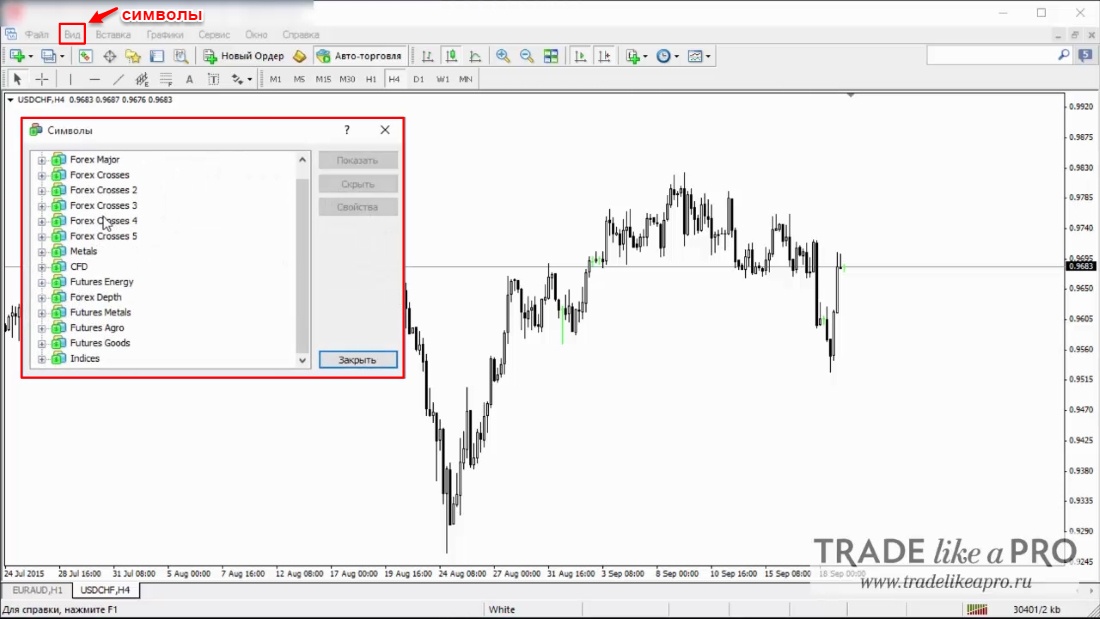Select the Futures Goods row

point(100,343)
